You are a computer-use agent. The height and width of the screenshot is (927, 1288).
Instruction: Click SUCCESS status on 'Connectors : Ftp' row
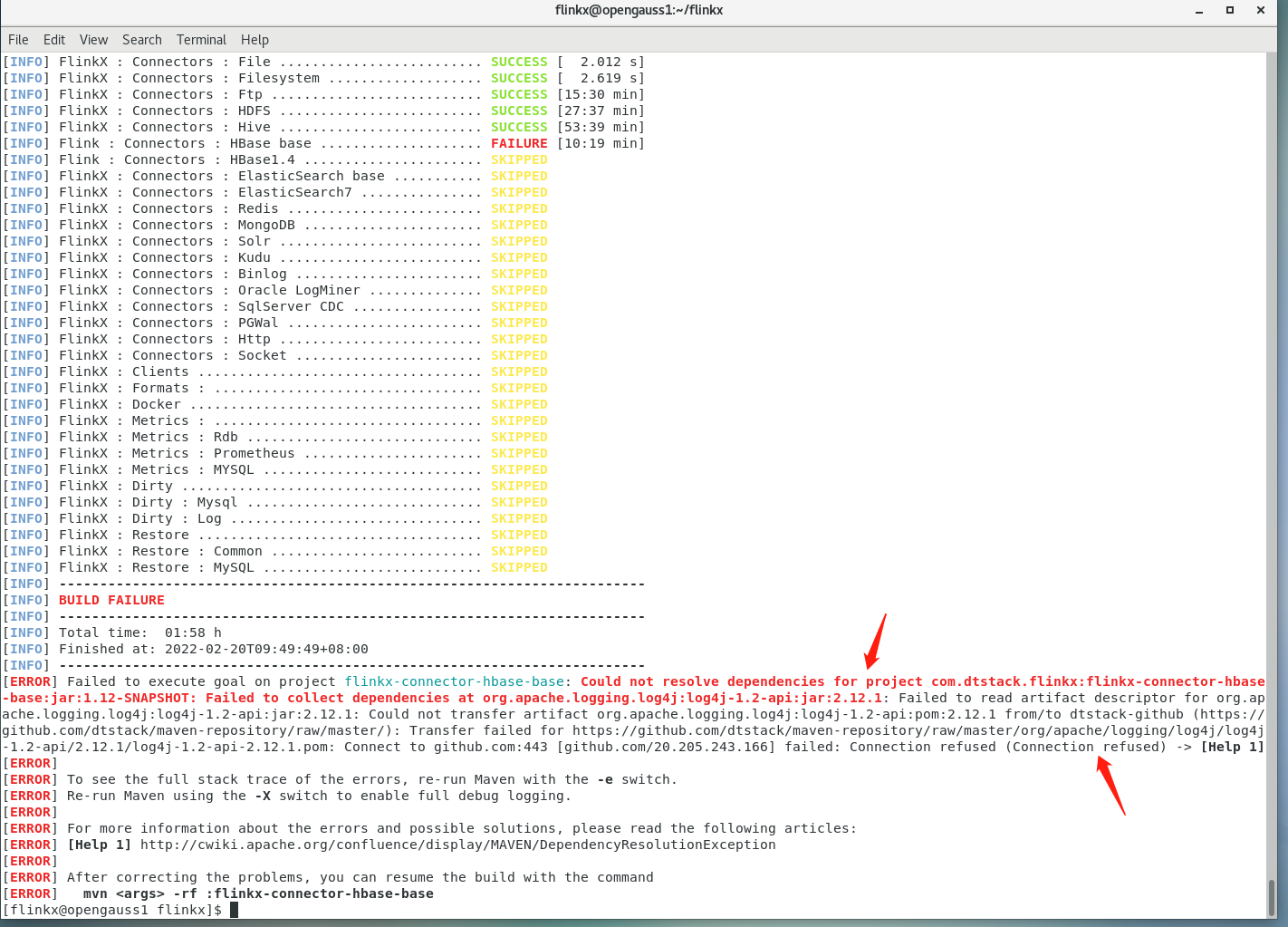519,94
